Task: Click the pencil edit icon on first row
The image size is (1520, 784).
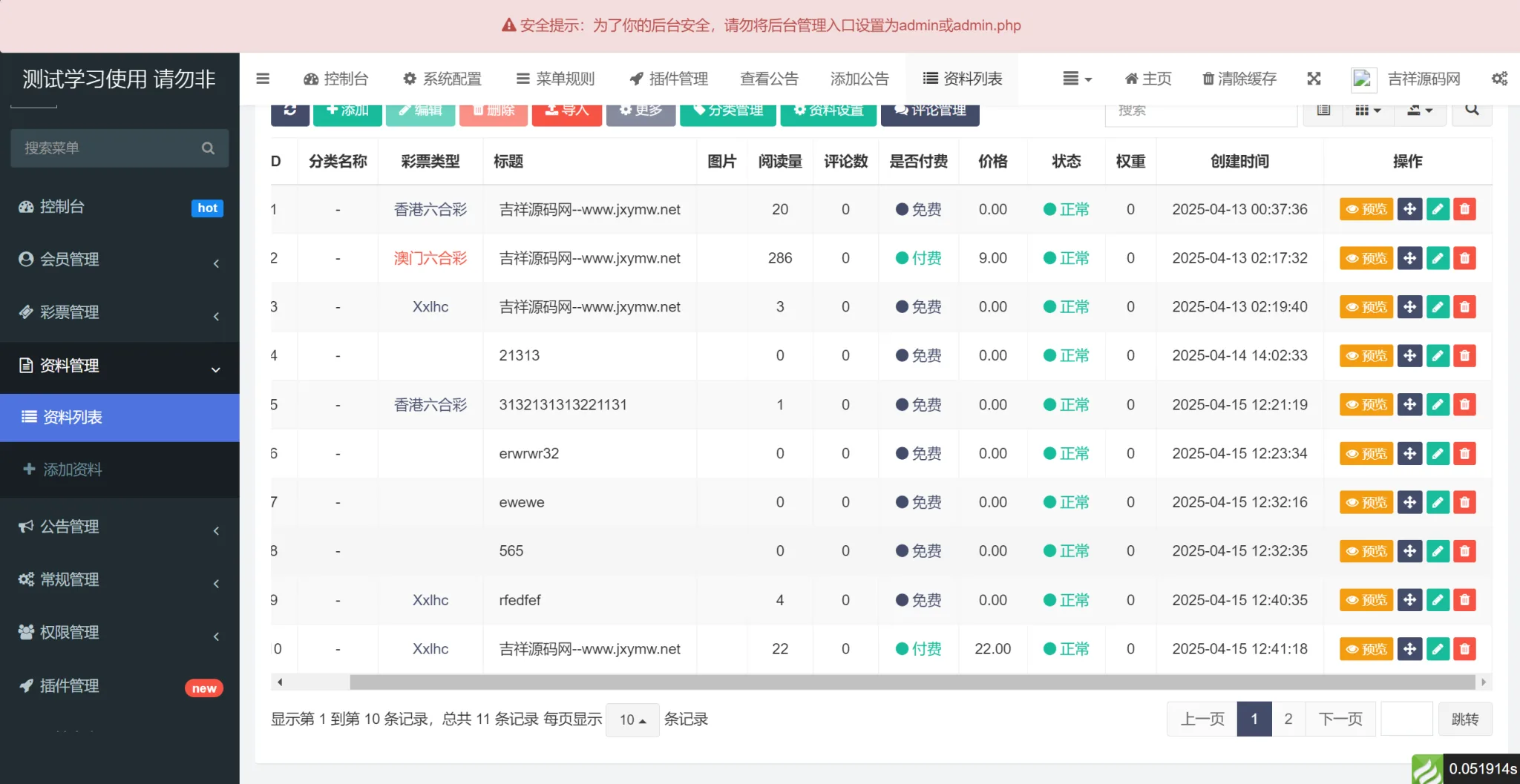Action: pyautogui.click(x=1438, y=209)
